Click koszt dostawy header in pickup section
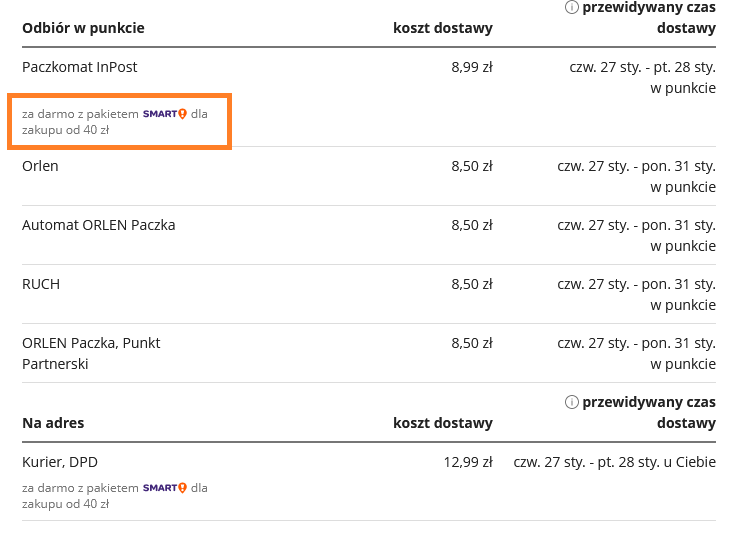Image resolution: width=737 pixels, height=535 pixels. pyautogui.click(x=442, y=28)
